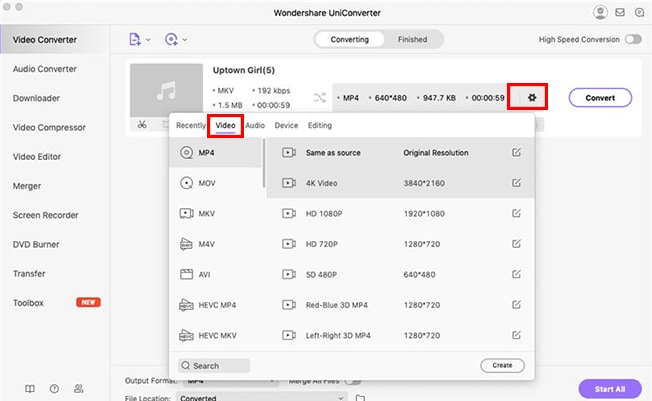This screenshot has height=401, width=652.
Task: Select Same as source preset
Action: click(400, 153)
